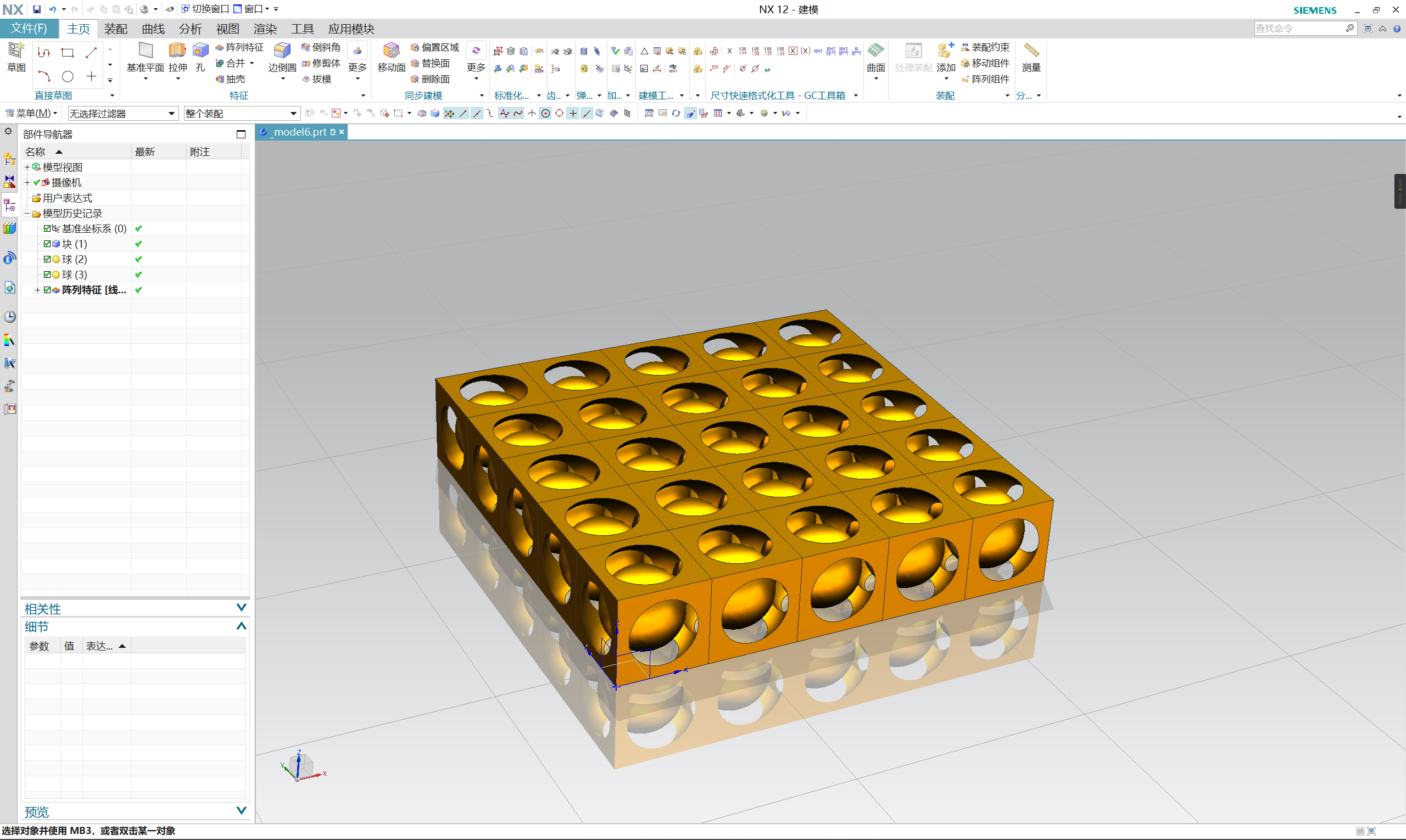Expand the 相关性 panel section

(241, 608)
